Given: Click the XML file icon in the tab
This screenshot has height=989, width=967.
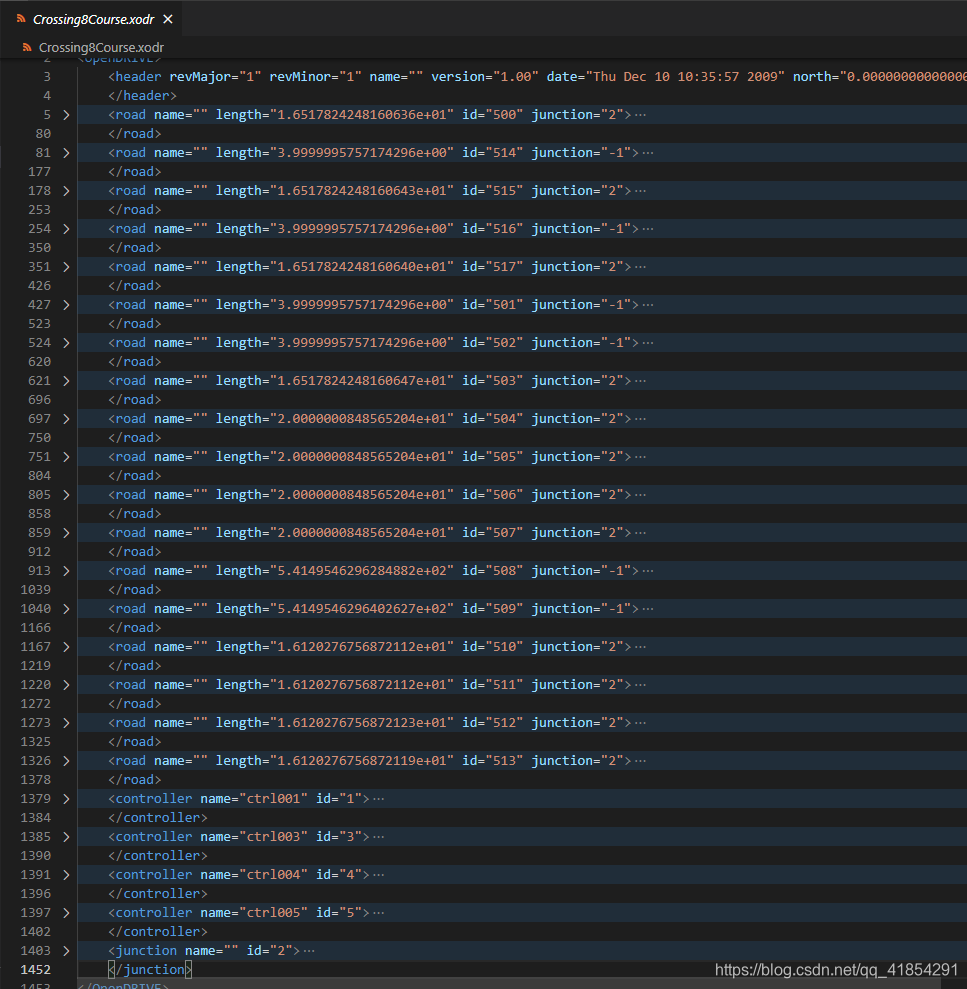Looking at the screenshot, I should (21, 19).
